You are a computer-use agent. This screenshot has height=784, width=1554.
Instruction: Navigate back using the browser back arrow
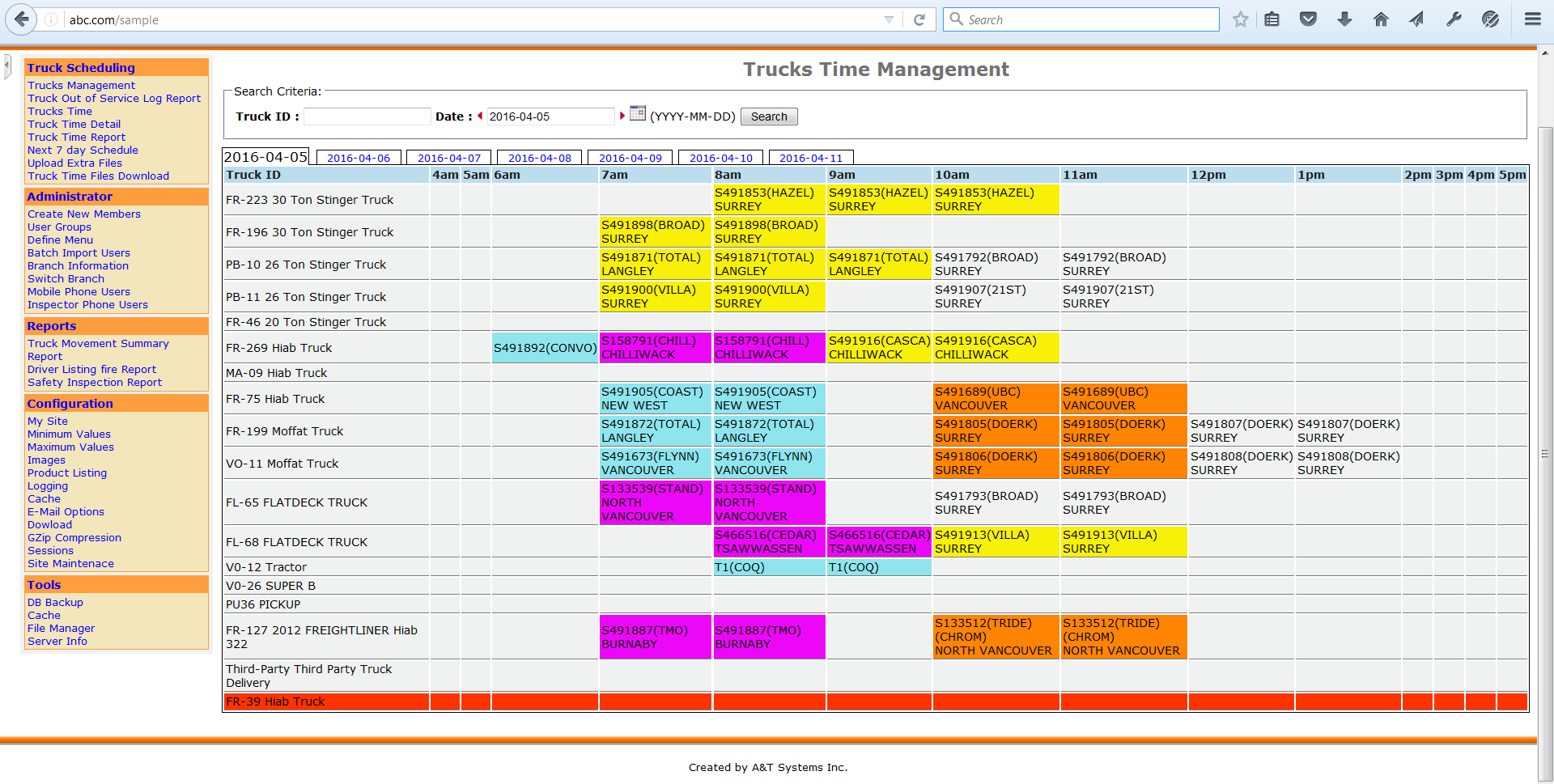click(x=22, y=19)
